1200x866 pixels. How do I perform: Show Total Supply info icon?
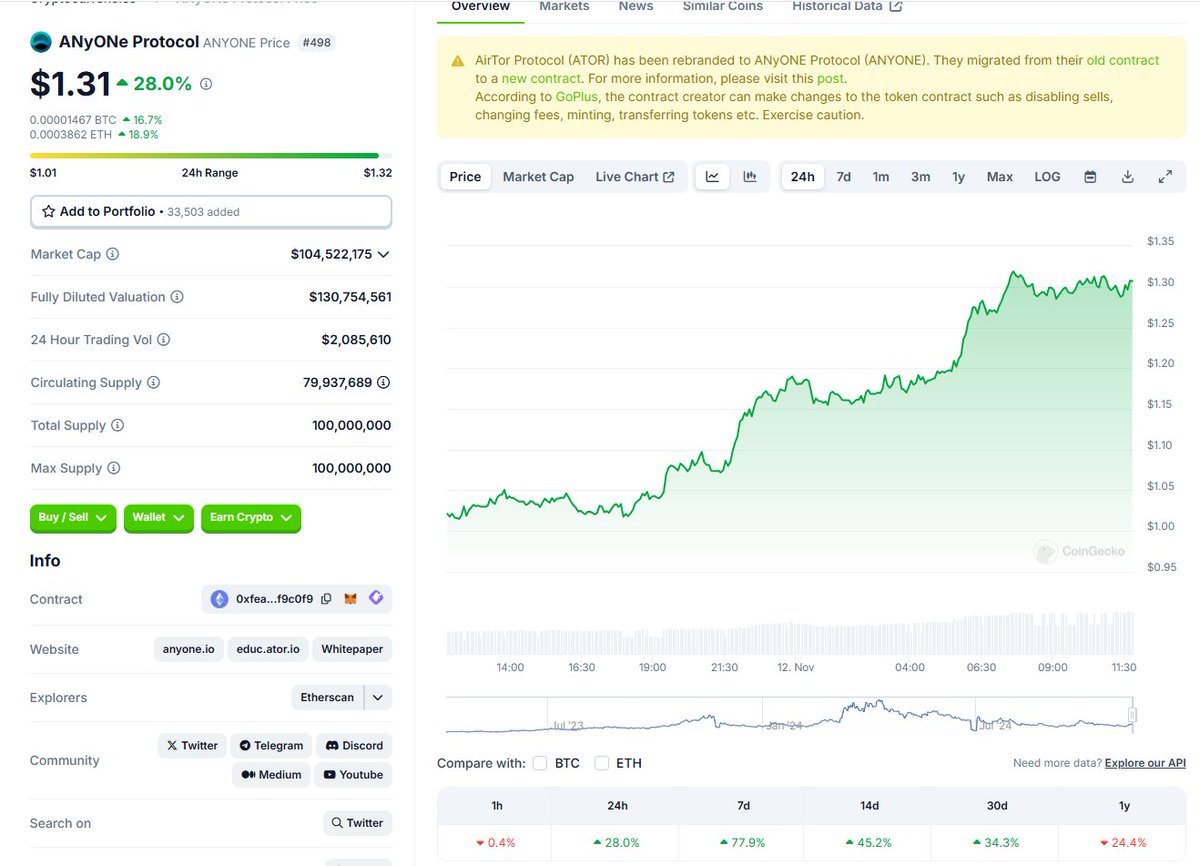pyautogui.click(x=118, y=425)
